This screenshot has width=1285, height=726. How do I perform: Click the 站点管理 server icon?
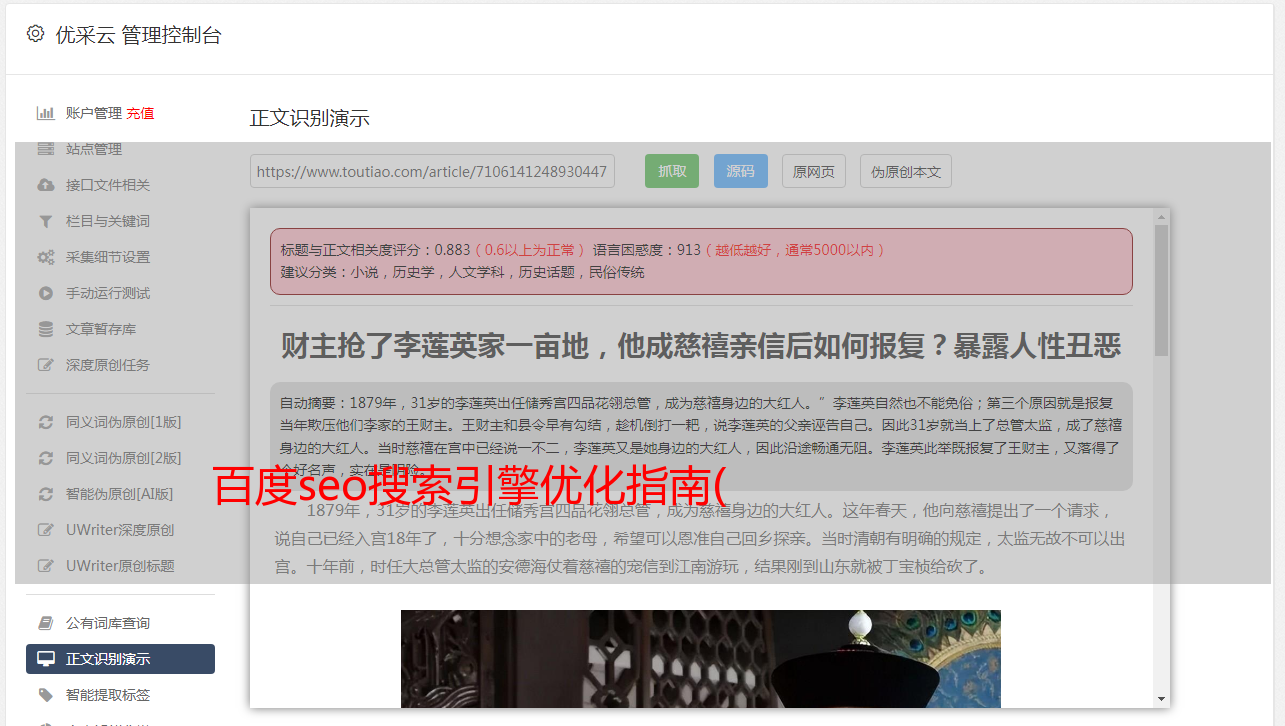click(x=45, y=149)
